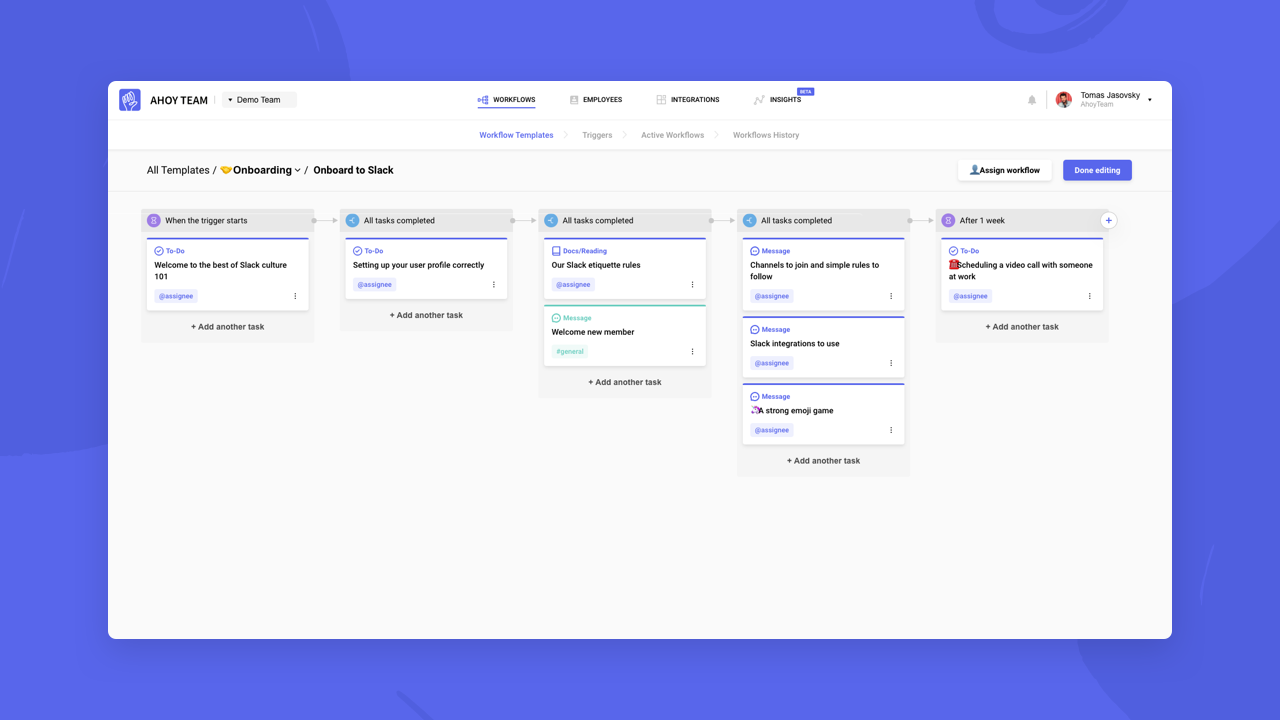Click the hourglass icon on 'After 1 week'
Screen dimensions: 1280x720
[x=949, y=220]
